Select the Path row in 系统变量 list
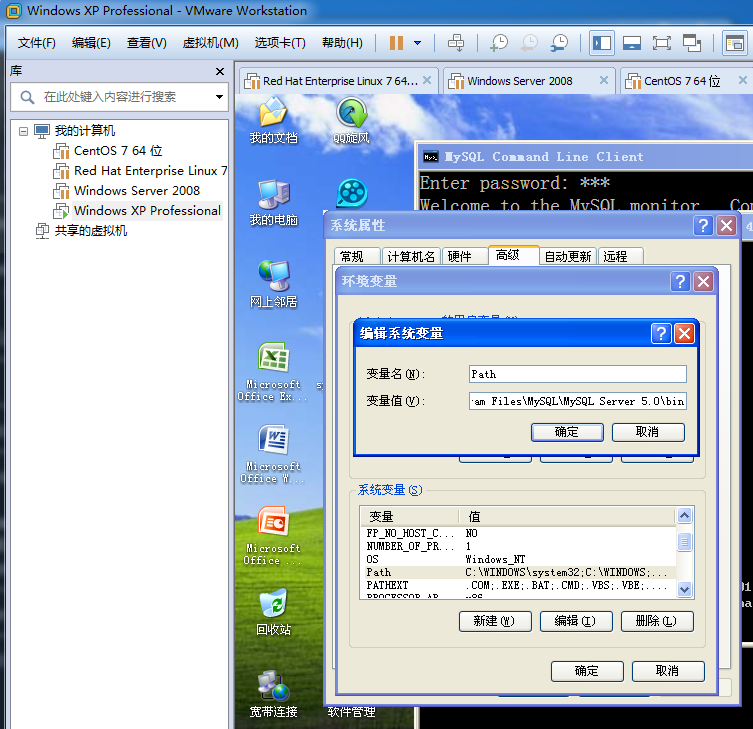Image resolution: width=753 pixels, height=729 pixels. 518,572
